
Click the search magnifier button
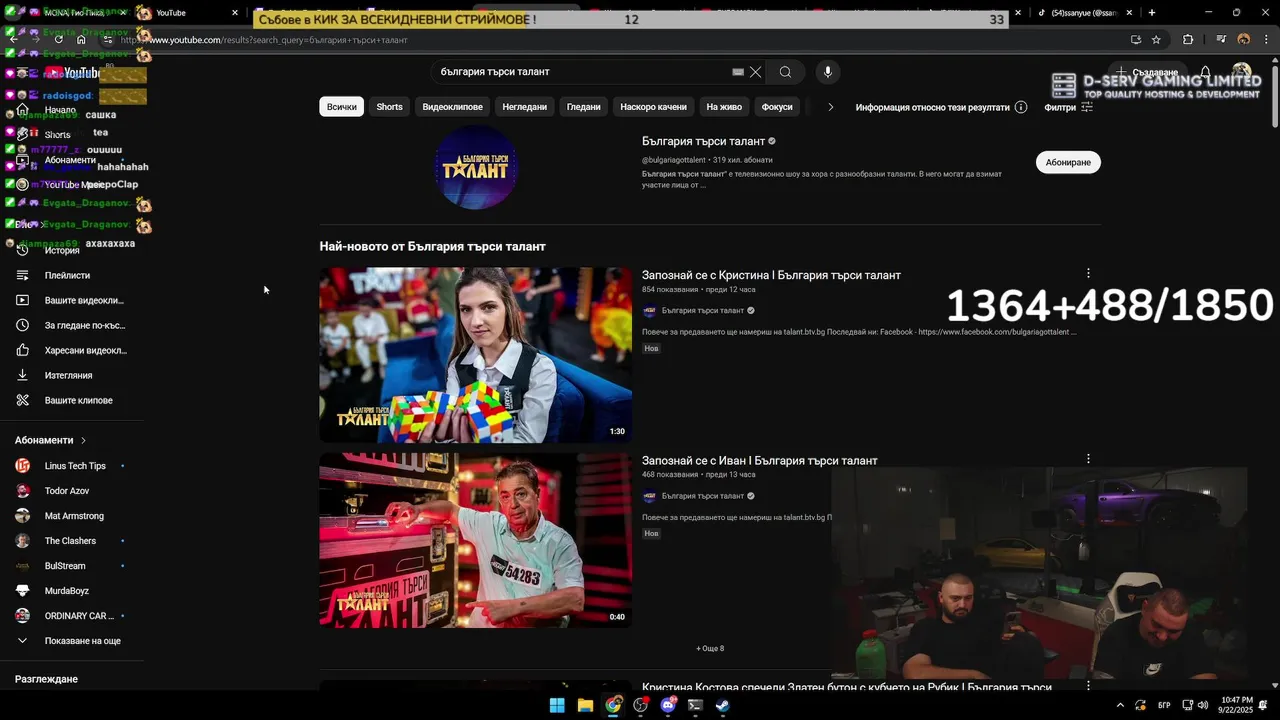click(785, 72)
